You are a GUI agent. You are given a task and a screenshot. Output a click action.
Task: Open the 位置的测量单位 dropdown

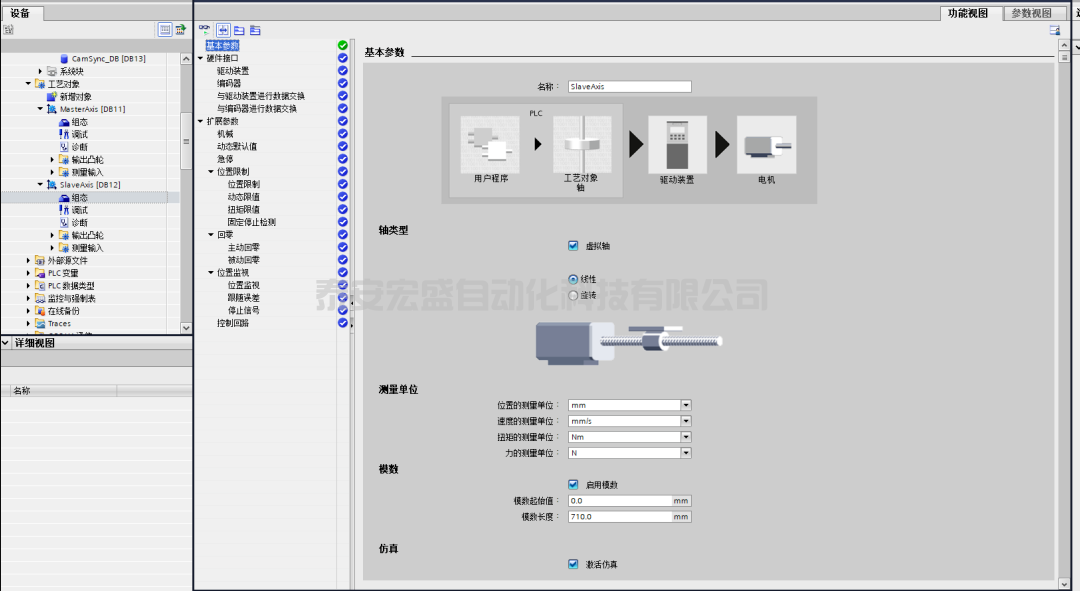tap(686, 405)
